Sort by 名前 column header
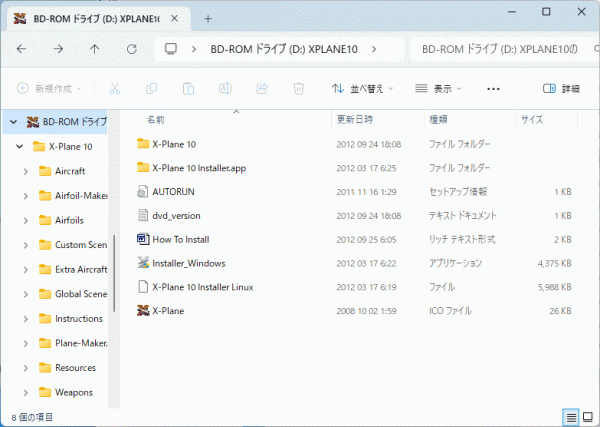Viewport: 600px width, 427px height. coord(156,120)
